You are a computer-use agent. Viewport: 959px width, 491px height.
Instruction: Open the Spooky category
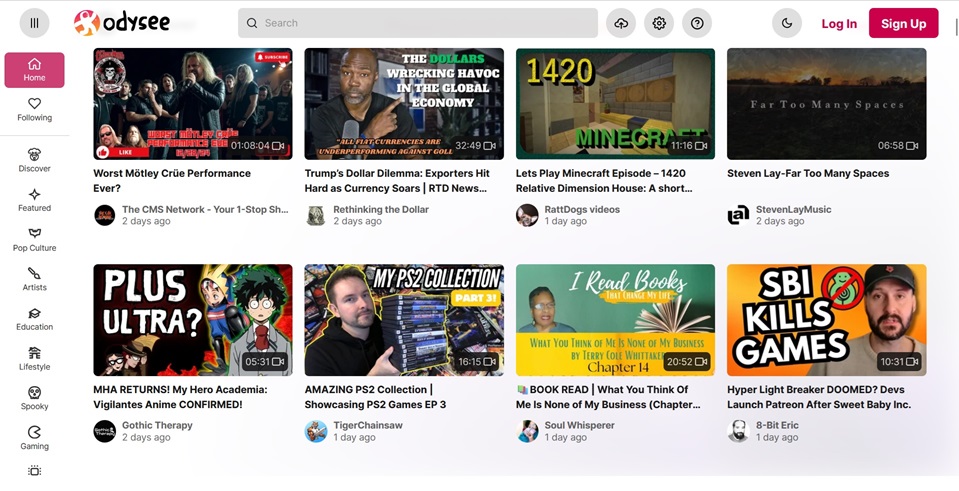click(x=34, y=398)
